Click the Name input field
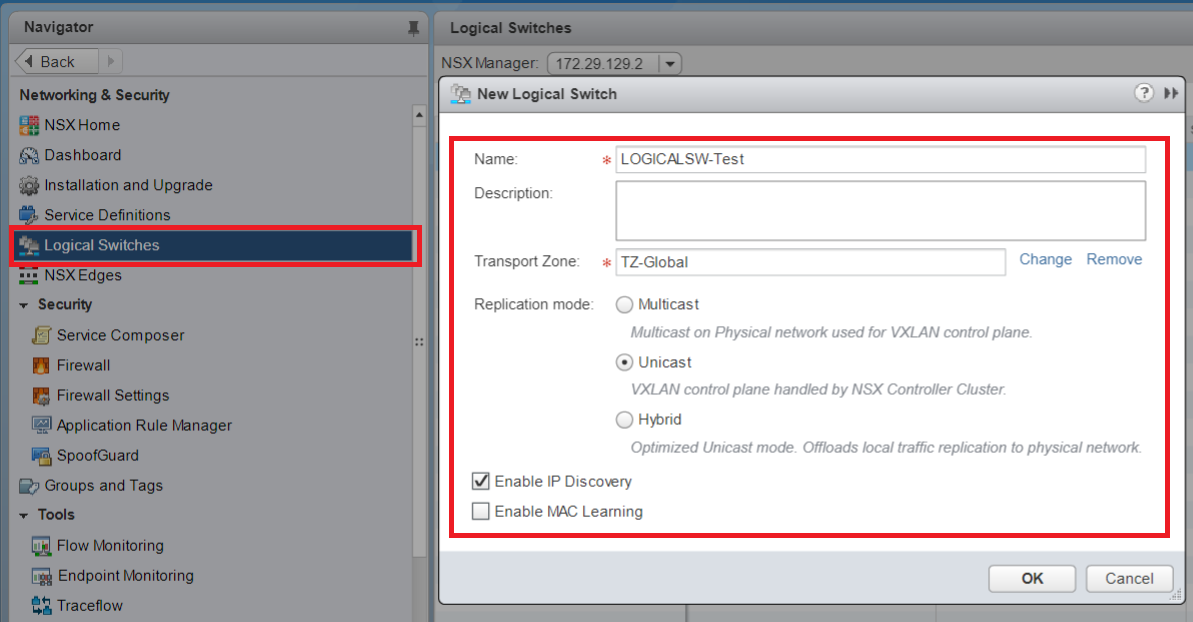Screen dimensions: 1193x622 [x=880, y=159]
